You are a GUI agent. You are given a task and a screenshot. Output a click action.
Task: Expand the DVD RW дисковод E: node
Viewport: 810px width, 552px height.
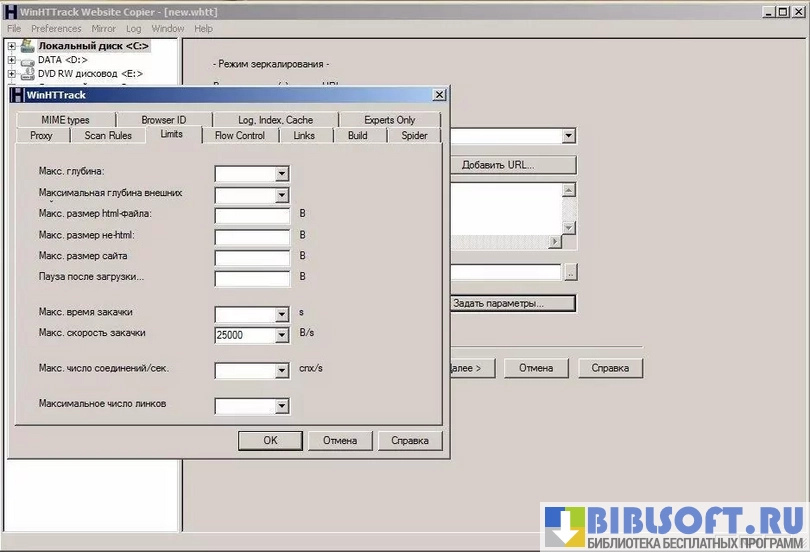point(12,74)
